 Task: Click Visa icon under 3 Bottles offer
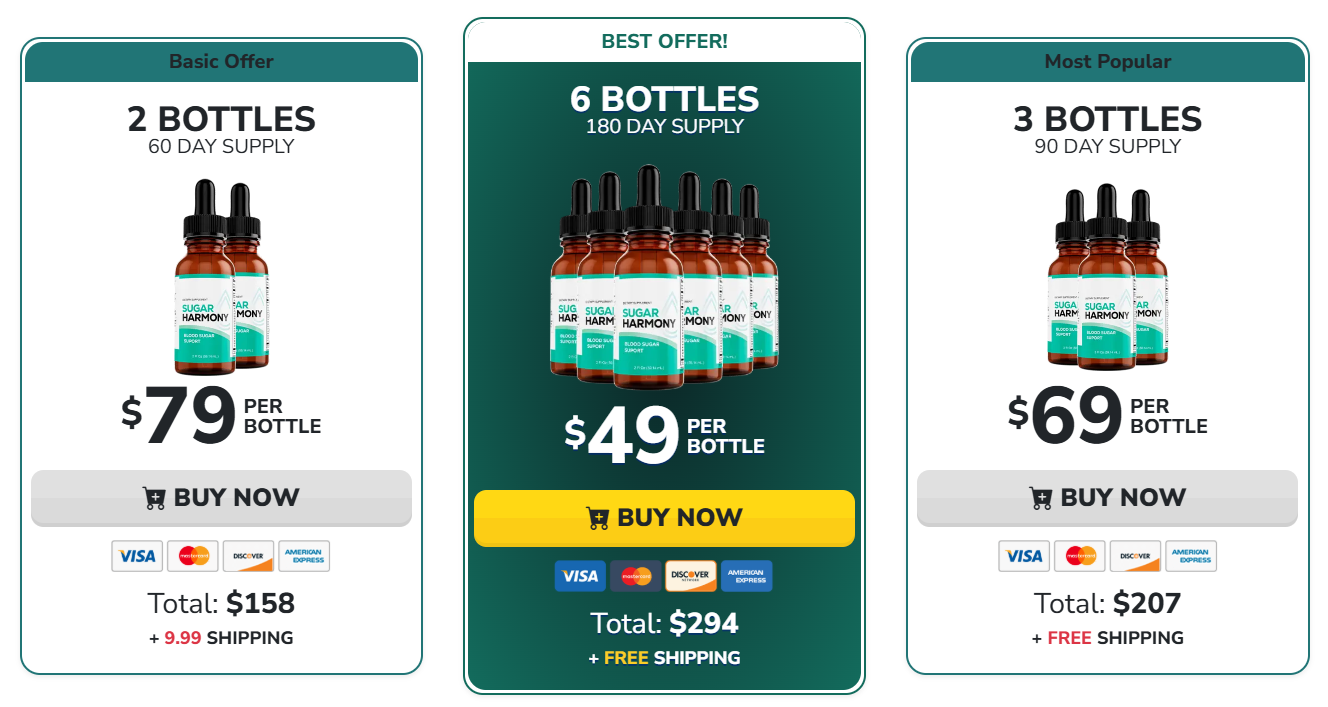[1024, 556]
